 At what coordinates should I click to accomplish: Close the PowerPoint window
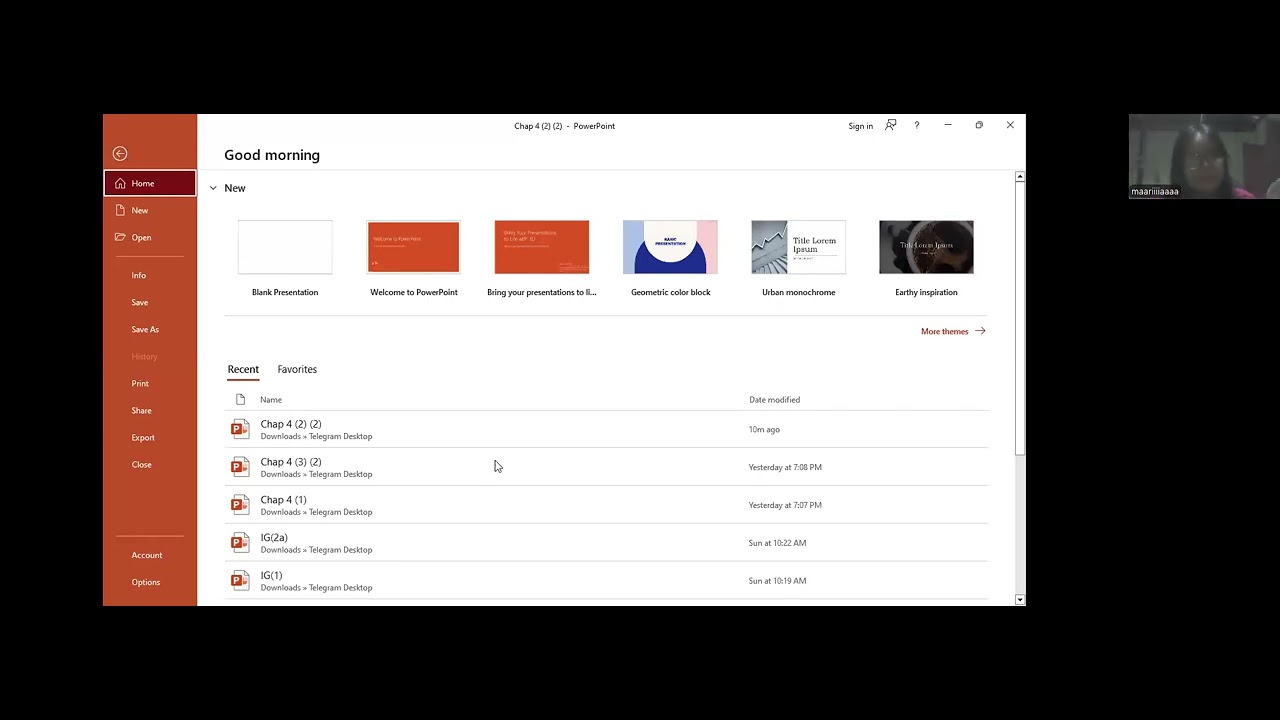[1010, 125]
